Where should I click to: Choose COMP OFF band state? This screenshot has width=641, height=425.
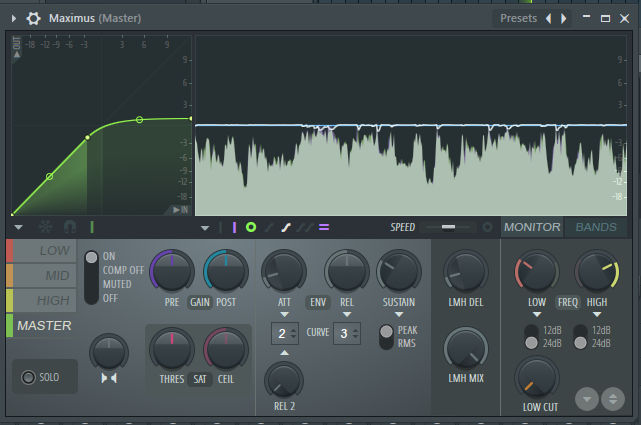[123, 270]
